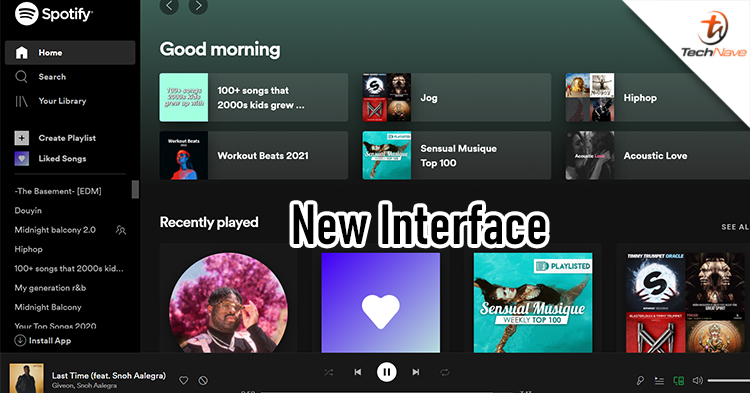750x393 pixels.
Task: Click the Your Library shelf icon
Action: 22,101
